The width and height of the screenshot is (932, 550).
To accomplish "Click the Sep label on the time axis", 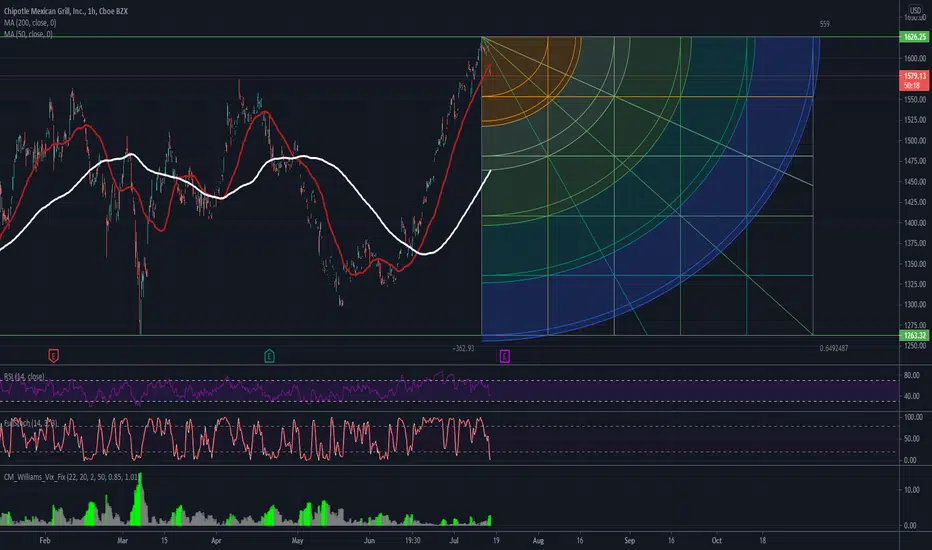I will coord(629,540).
